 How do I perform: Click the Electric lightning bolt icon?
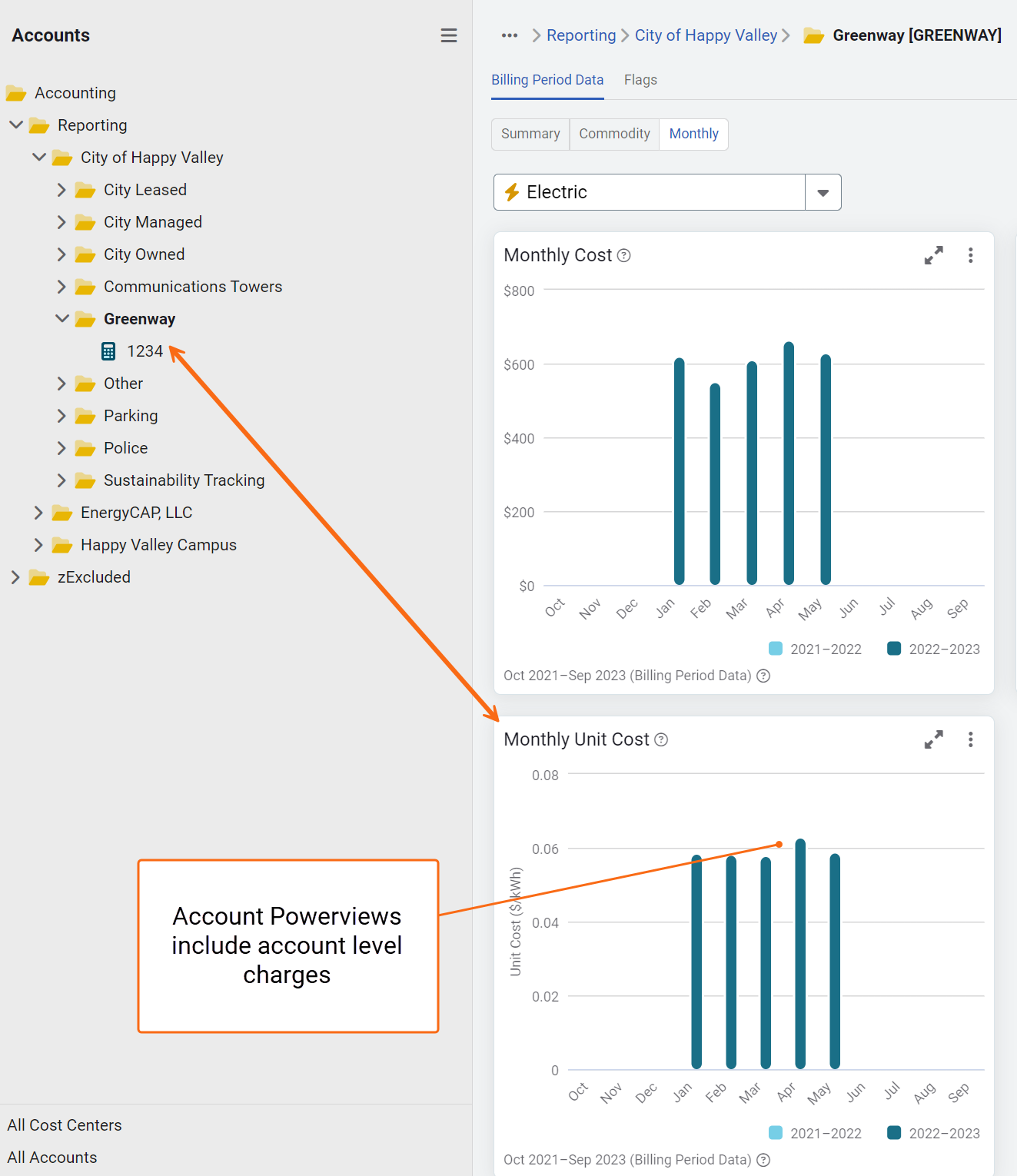[512, 192]
